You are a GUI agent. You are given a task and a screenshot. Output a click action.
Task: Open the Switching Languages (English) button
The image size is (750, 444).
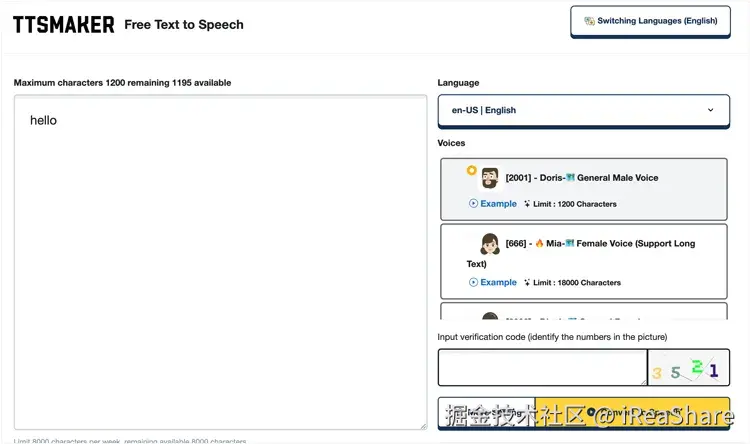[x=650, y=21]
